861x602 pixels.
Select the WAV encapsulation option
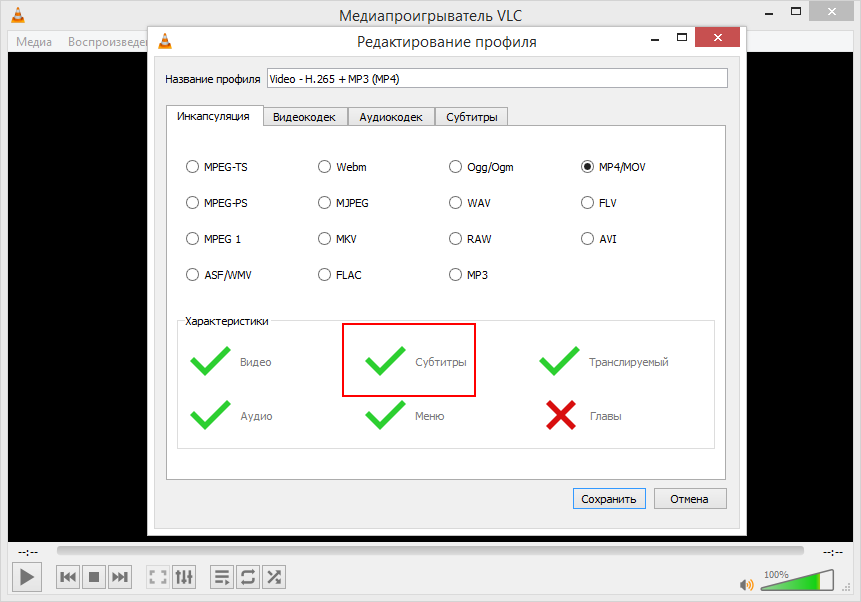[470, 203]
